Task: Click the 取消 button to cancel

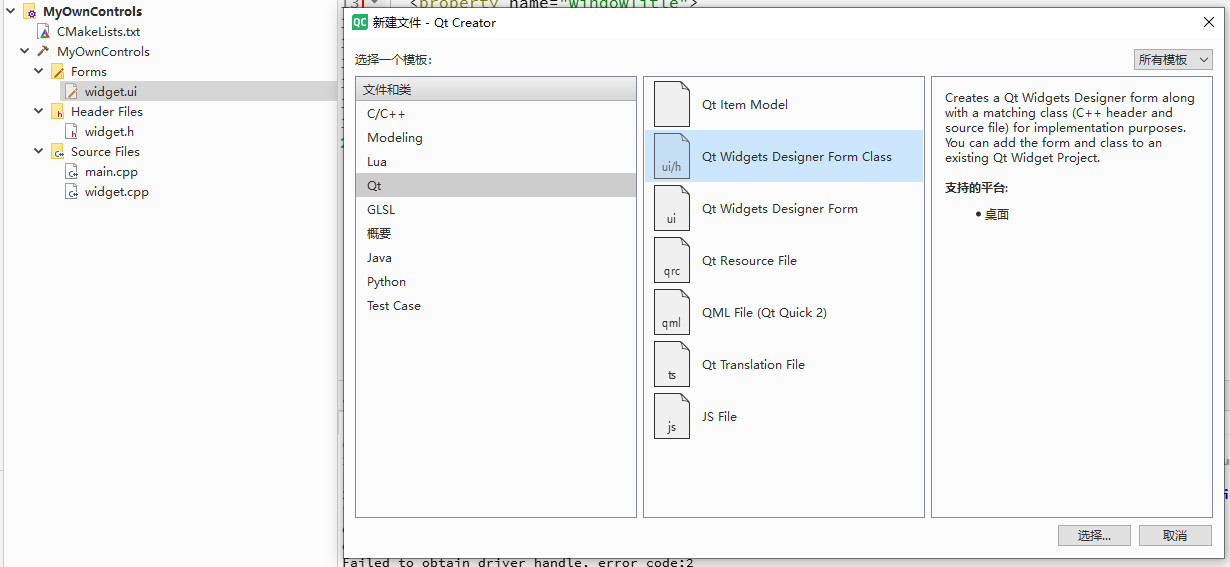Action: (x=1174, y=535)
